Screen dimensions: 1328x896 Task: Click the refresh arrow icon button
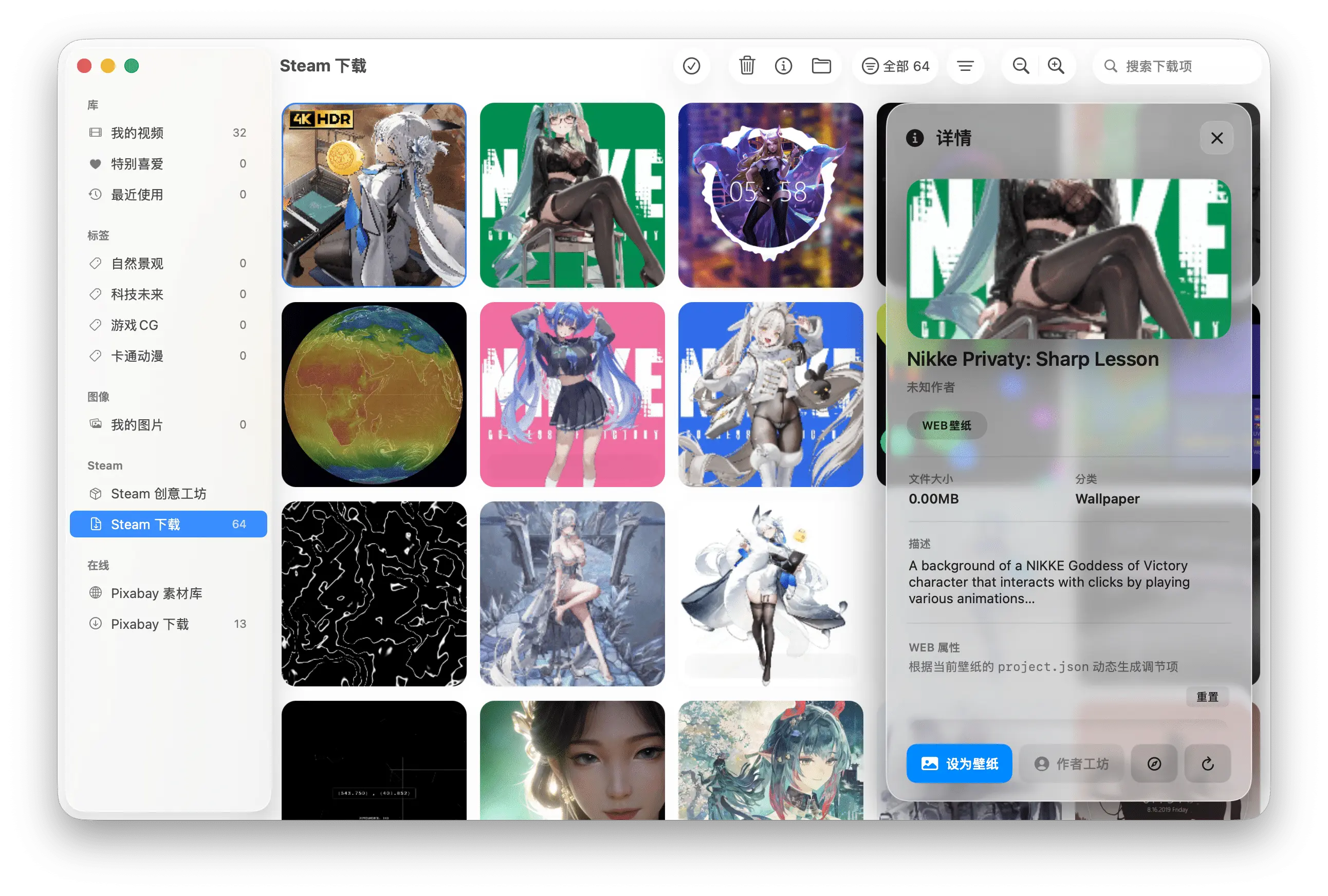point(1207,763)
